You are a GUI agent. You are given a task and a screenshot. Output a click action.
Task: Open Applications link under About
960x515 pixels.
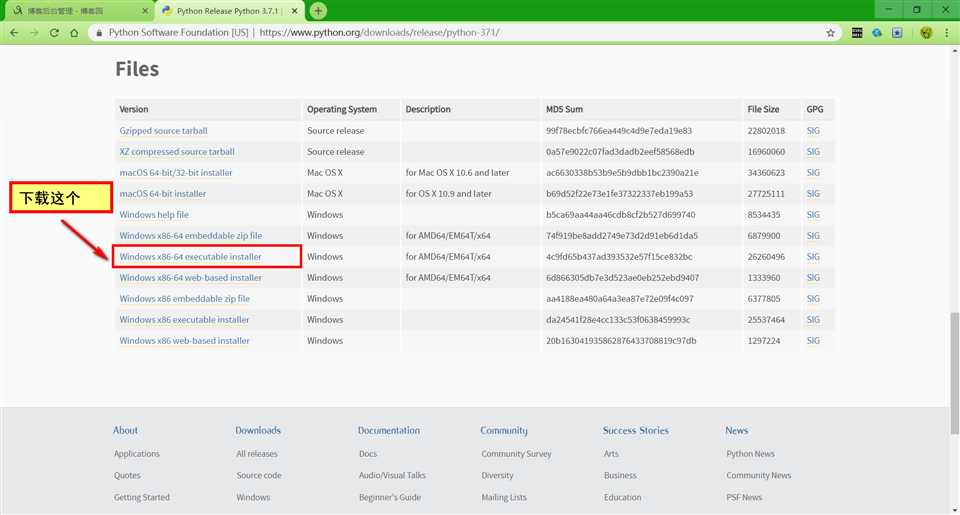[137, 454]
